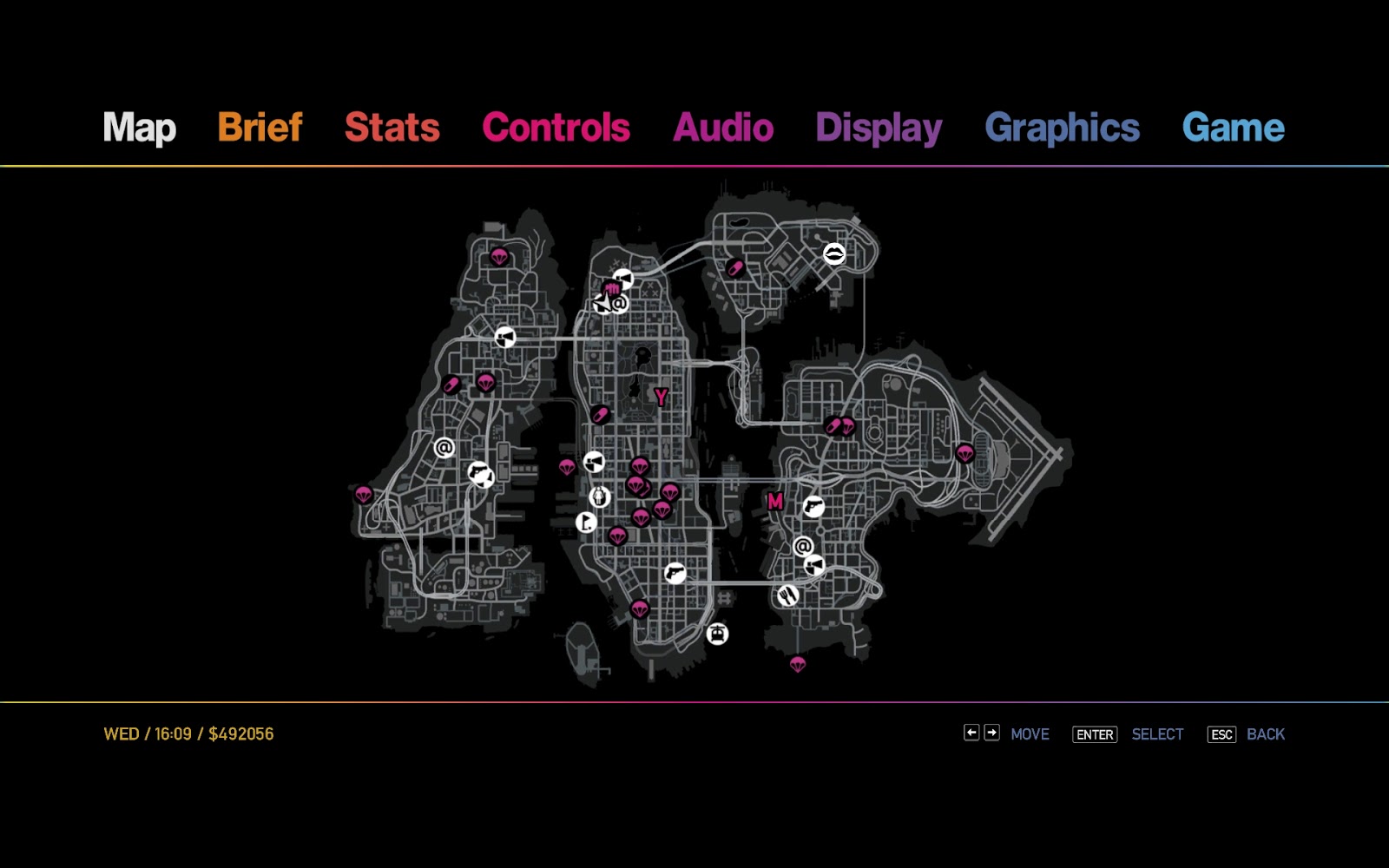1389x868 pixels.
Task: Click the parachute icon off Broker's south coast
Action: [x=798, y=665]
